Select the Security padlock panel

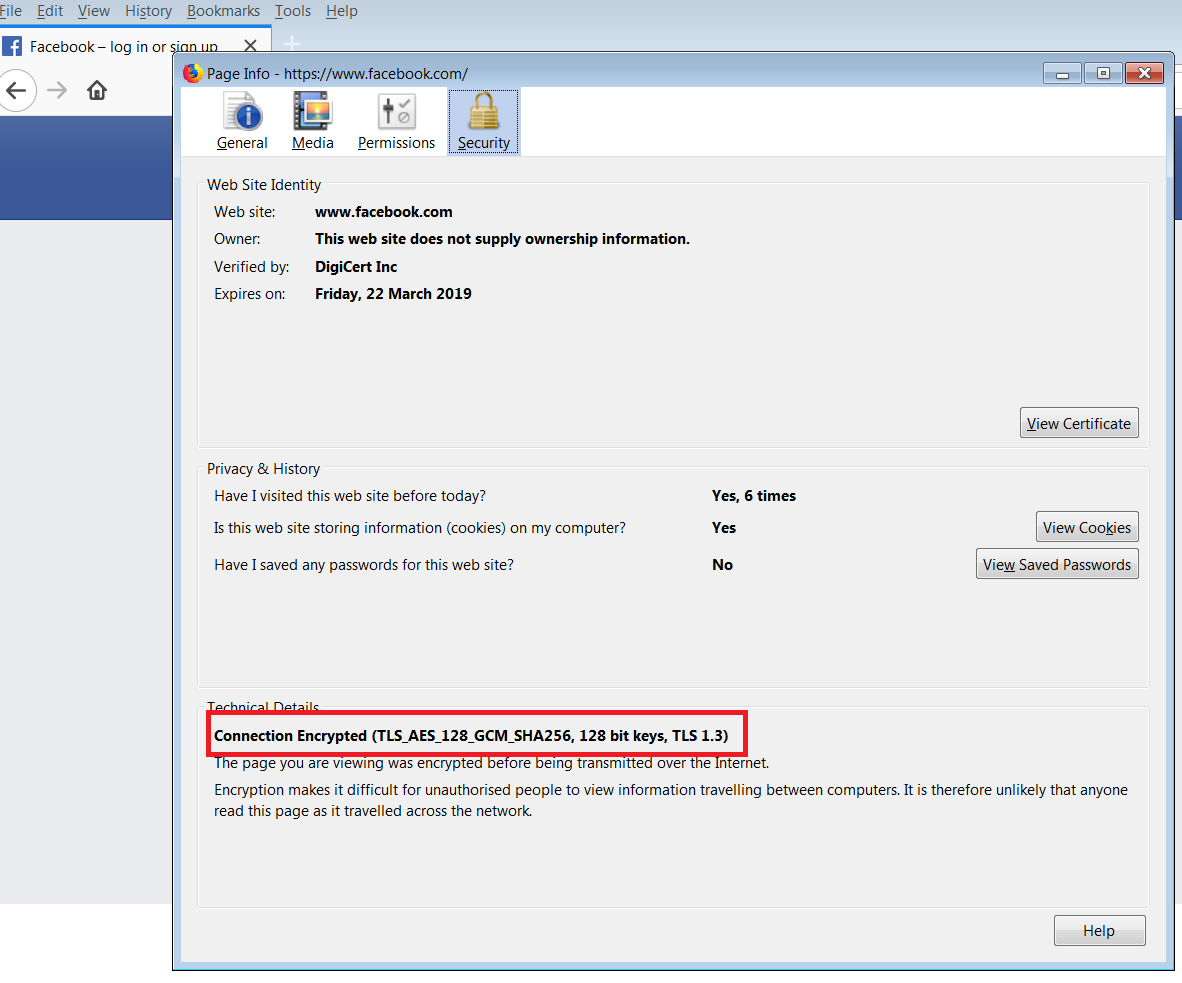tap(484, 121)
